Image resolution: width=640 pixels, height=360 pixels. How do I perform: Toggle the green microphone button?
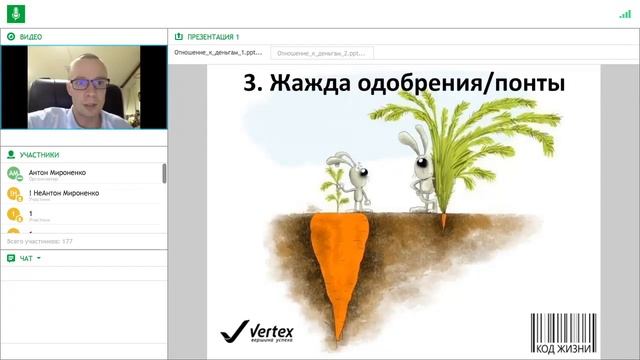16,14
